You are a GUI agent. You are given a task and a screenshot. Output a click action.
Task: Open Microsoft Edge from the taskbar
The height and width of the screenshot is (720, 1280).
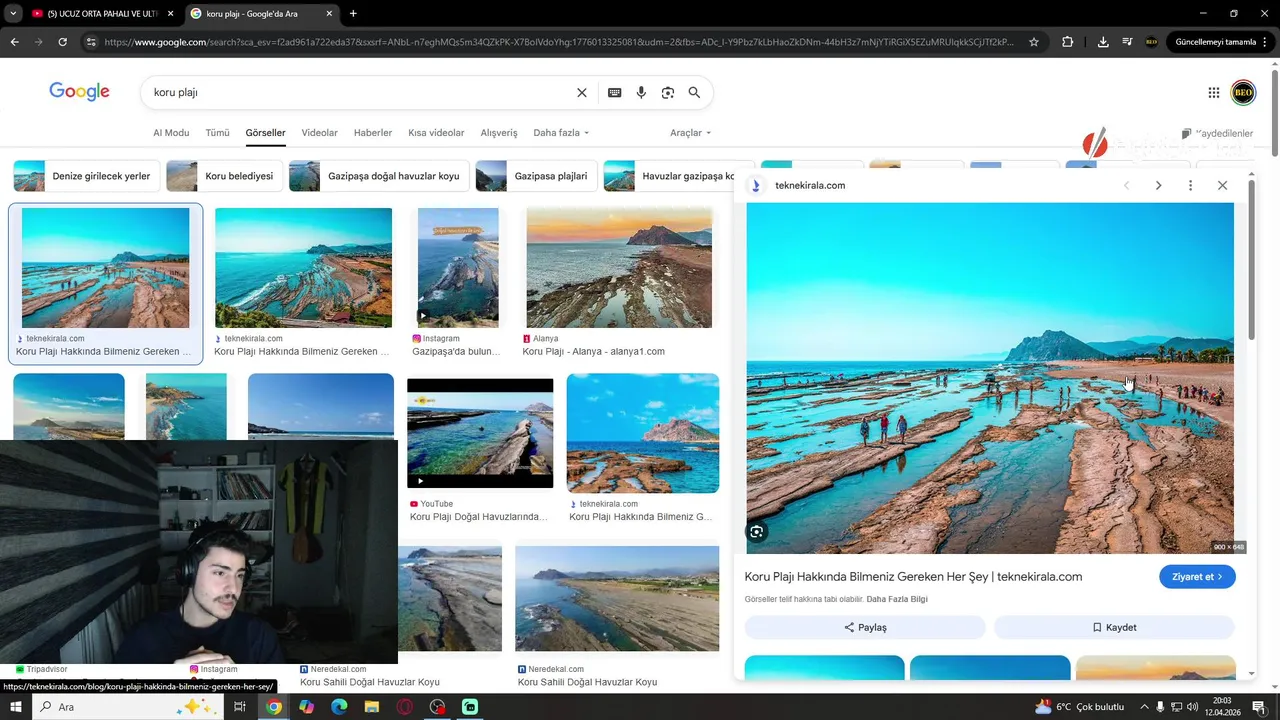(x=339, y=707)
